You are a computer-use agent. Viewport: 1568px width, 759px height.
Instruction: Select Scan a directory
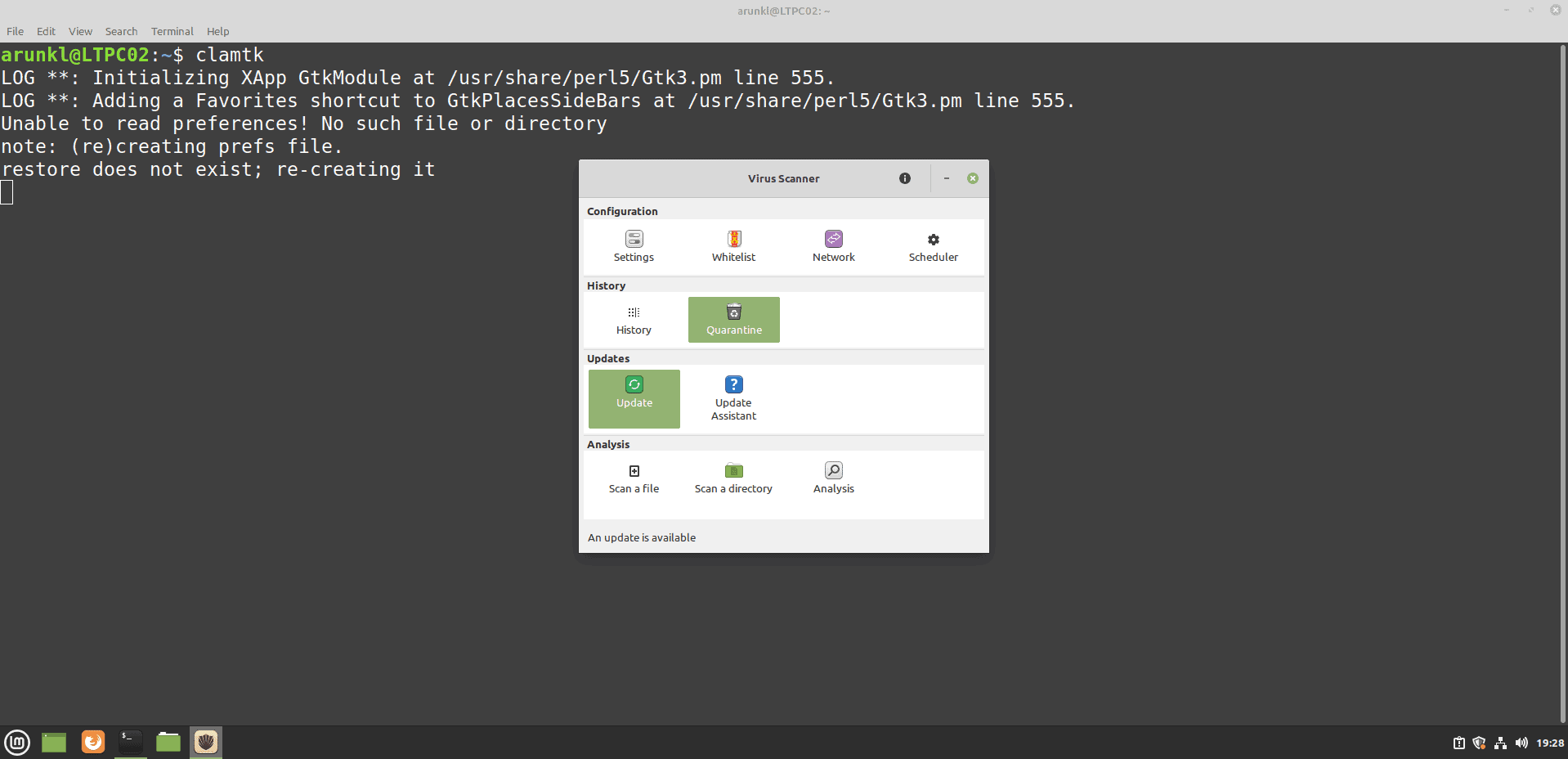point(733,478)
